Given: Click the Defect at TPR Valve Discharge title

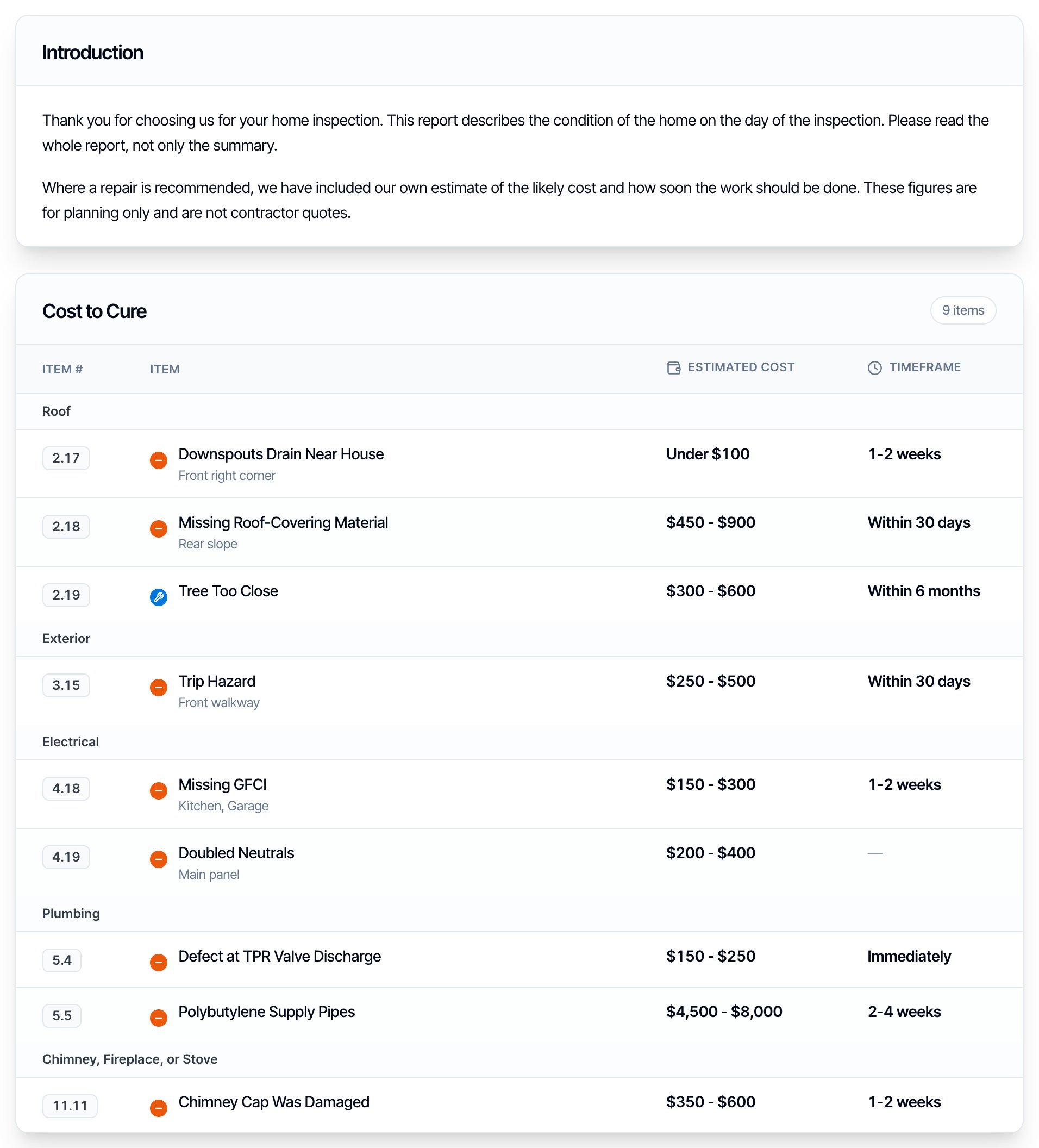Looking at the screenshot, I should point(279,956).
